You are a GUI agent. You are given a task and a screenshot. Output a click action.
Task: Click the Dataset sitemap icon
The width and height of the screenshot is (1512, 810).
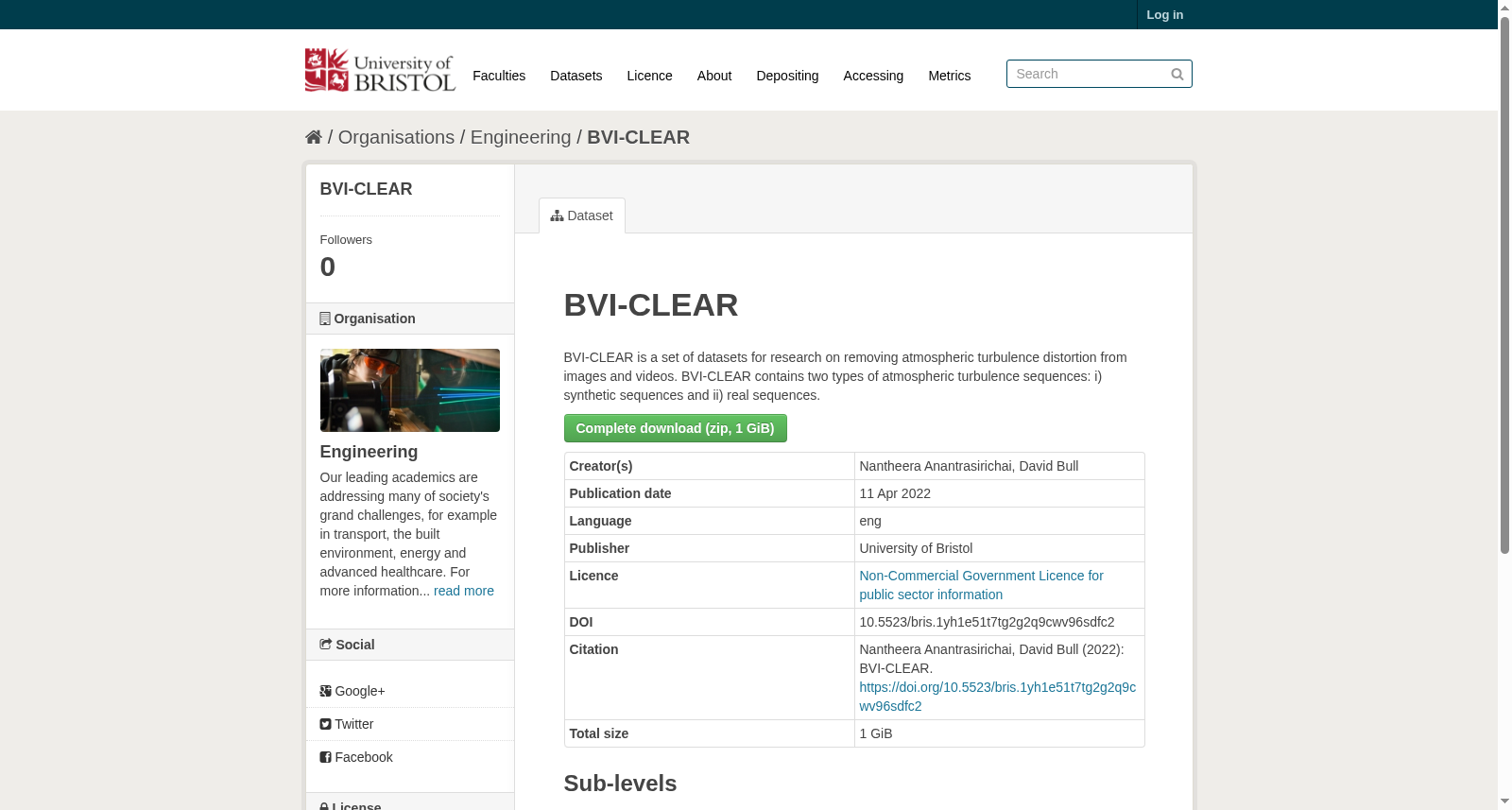[x=558, y=215]
